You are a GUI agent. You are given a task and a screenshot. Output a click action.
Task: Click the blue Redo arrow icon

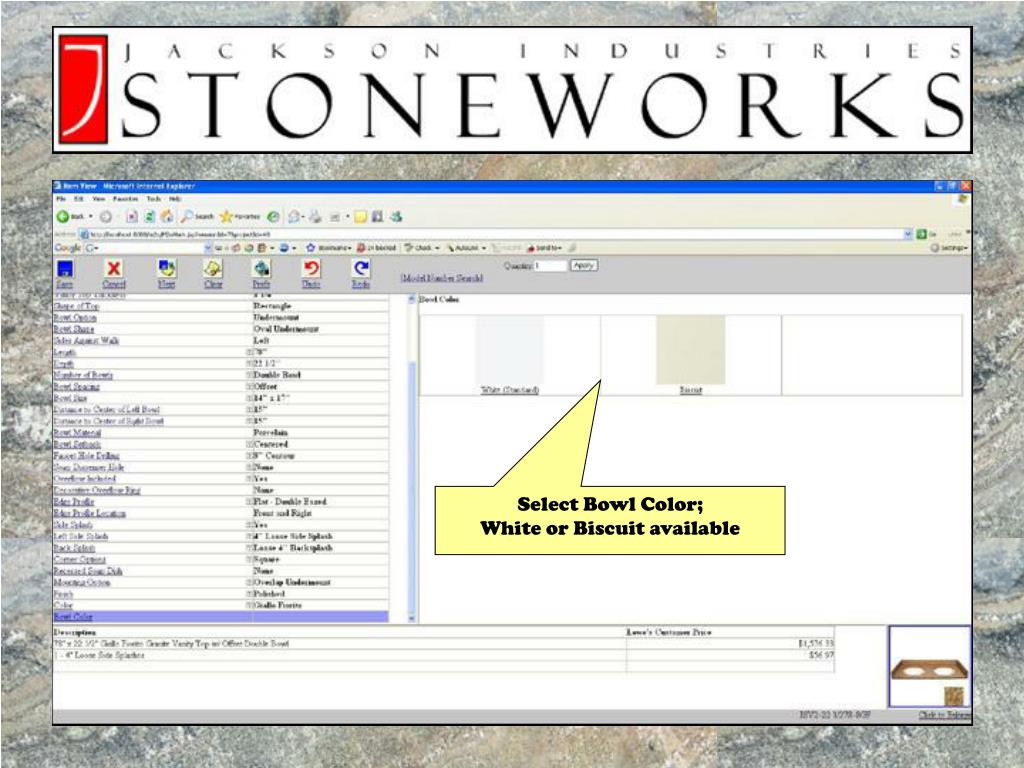pyautogui.click(x=360, y=268)
